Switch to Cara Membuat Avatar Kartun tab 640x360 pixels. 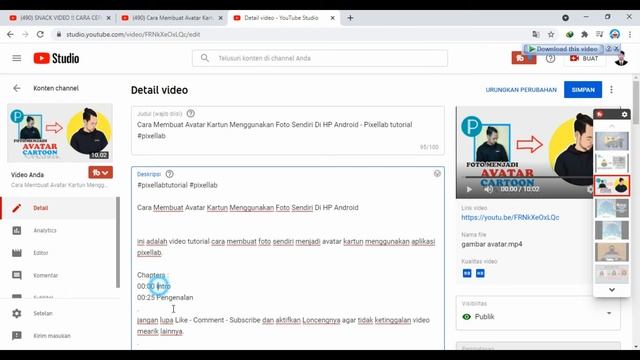172,18
